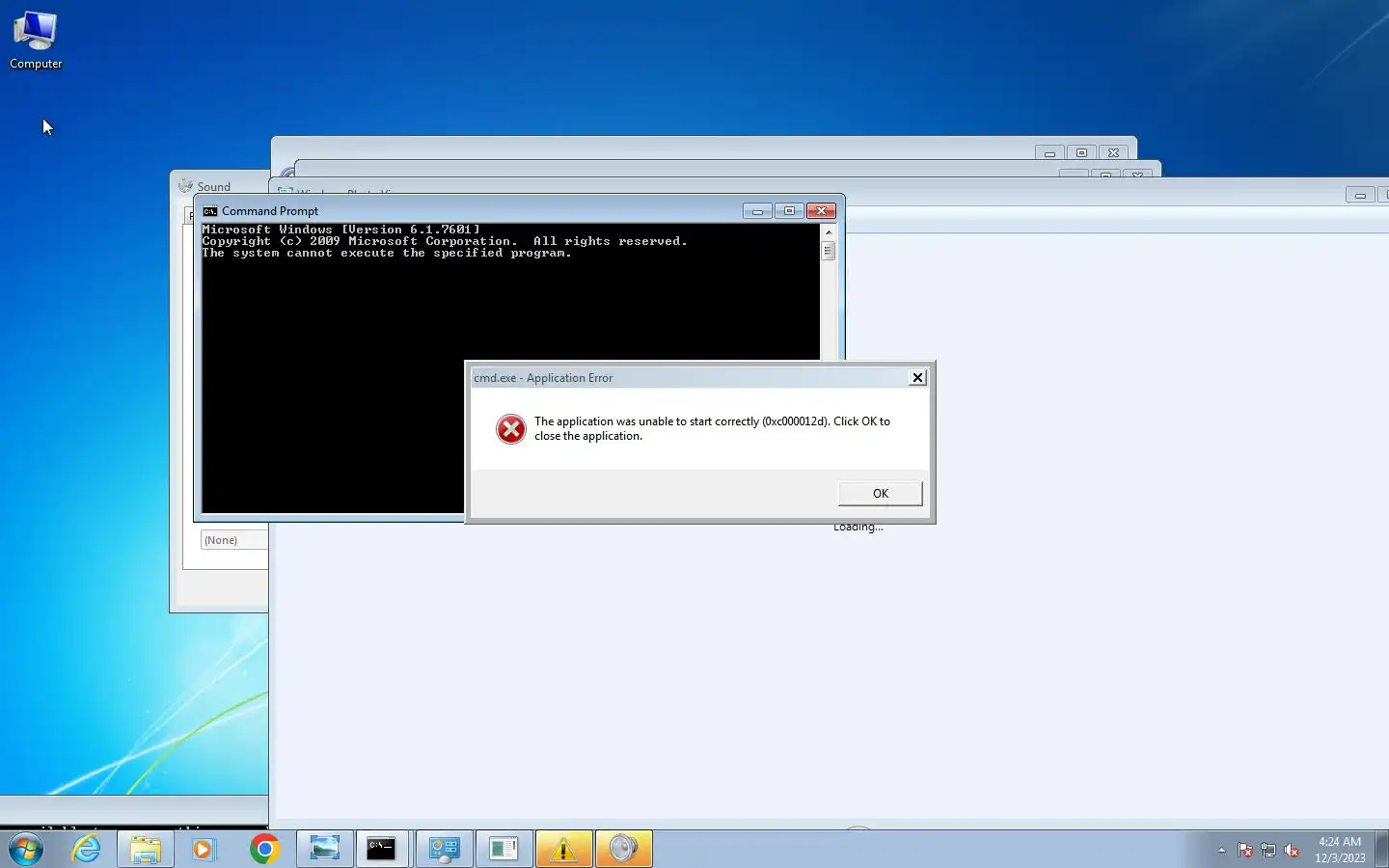Open Windows Explorer from the taskbar

(x=146, y=849)
